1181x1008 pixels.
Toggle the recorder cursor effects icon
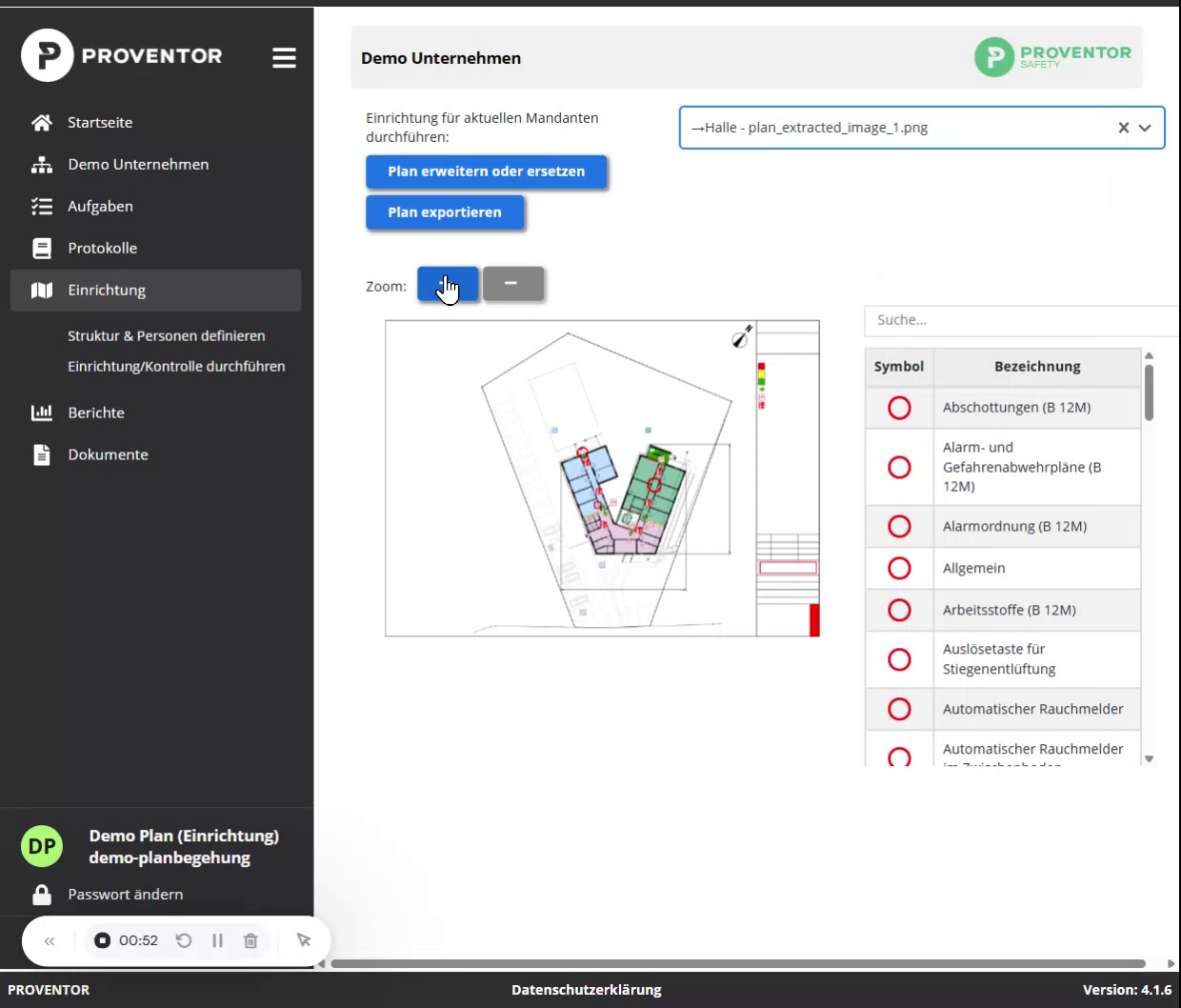point(304,940)
